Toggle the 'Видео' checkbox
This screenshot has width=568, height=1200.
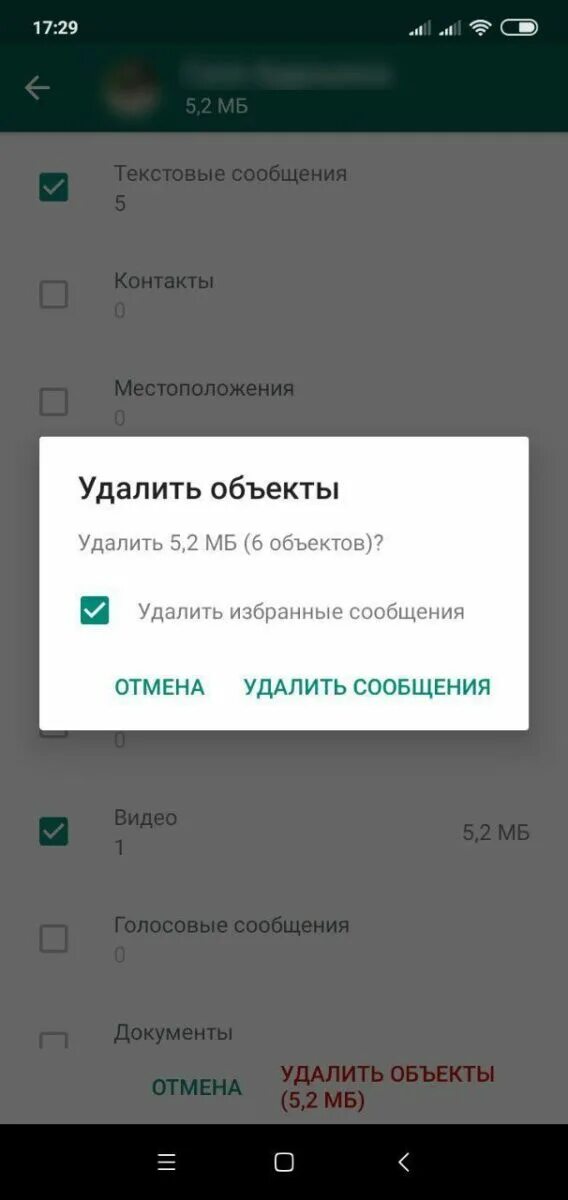(53, 831)
